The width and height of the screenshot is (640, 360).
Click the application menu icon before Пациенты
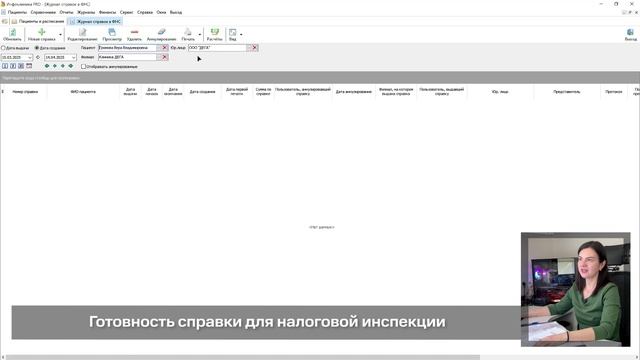3,12
